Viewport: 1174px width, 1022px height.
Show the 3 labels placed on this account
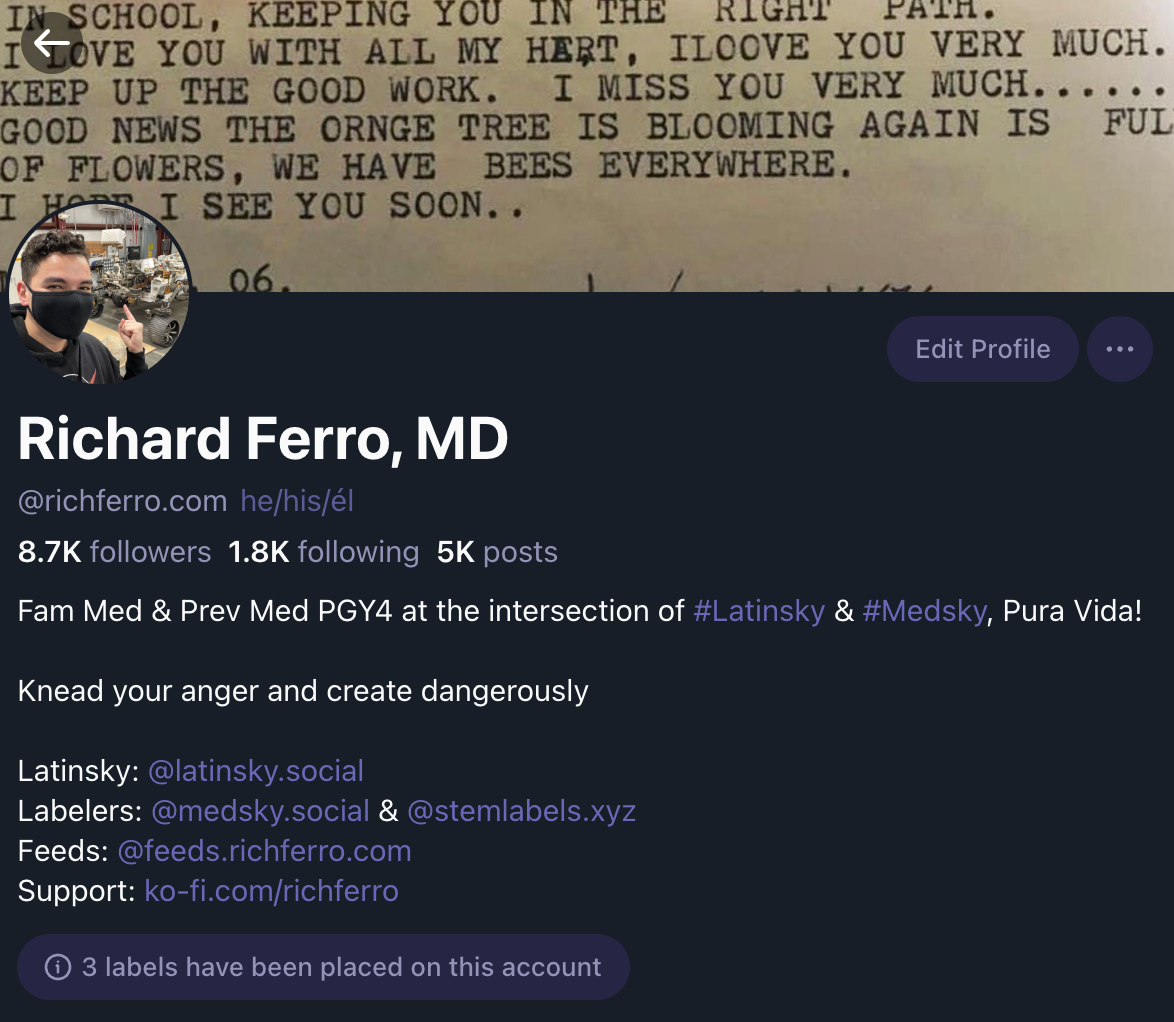[x=341, y=967]
